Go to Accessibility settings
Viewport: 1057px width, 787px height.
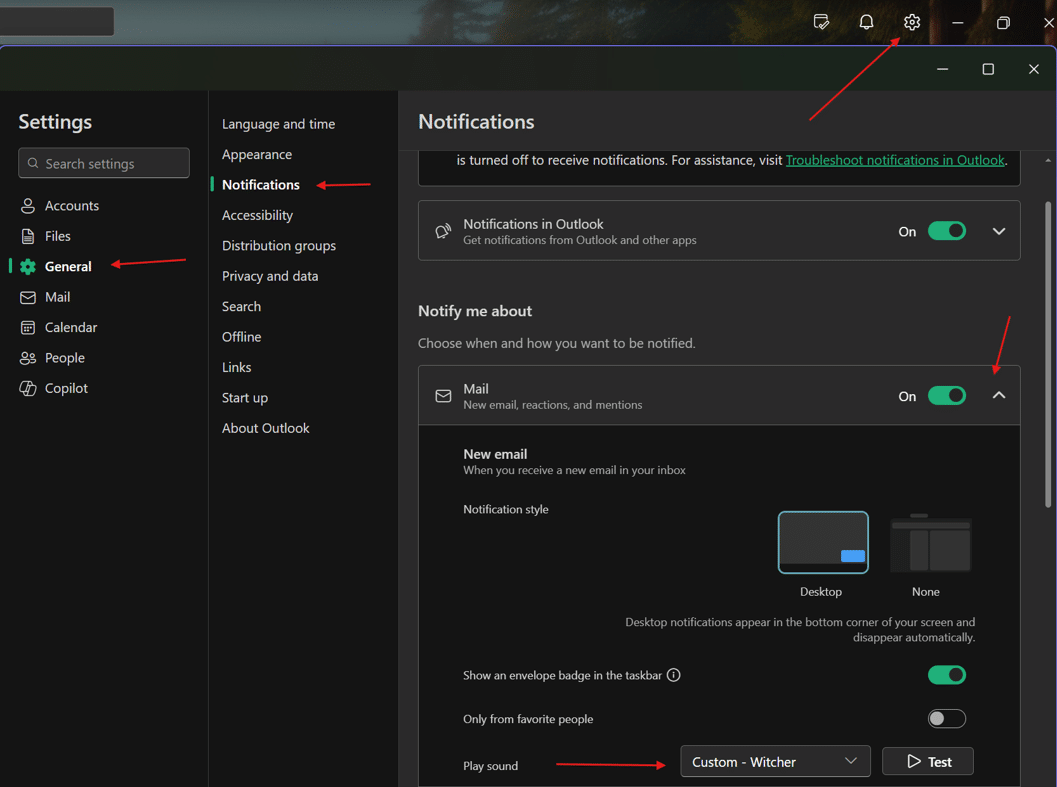tap(258, 215)
